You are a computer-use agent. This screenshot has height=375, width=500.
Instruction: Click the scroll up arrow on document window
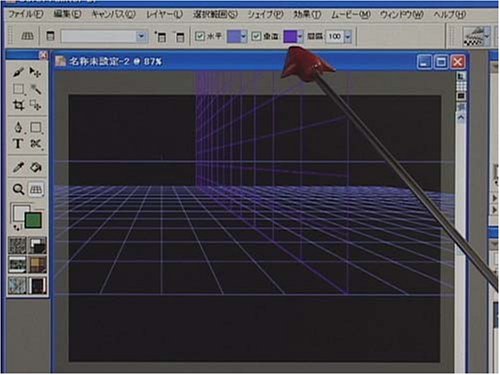click(x=461, y=117)
